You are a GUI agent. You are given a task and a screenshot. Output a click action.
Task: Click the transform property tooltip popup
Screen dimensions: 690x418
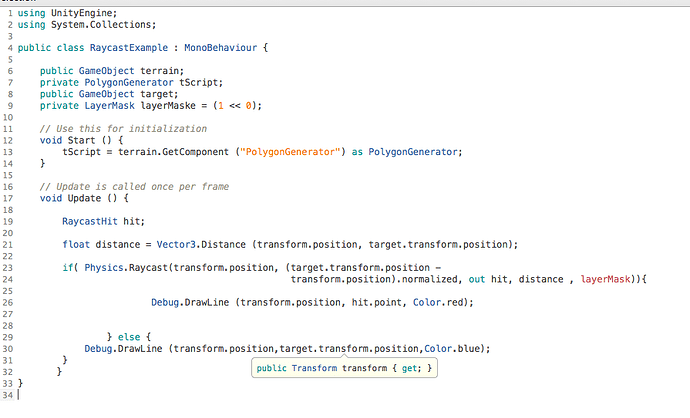pyautogui.click(x=345, y=369)
